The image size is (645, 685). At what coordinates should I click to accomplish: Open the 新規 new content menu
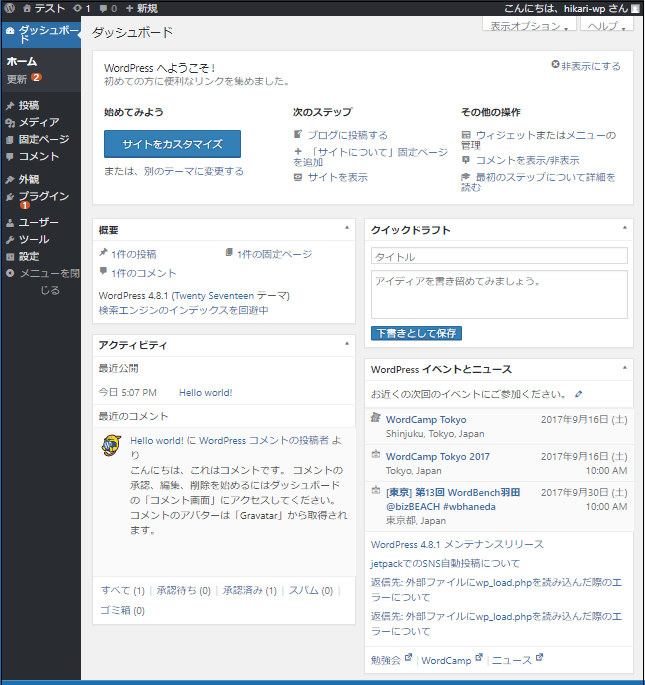[142, 8]
